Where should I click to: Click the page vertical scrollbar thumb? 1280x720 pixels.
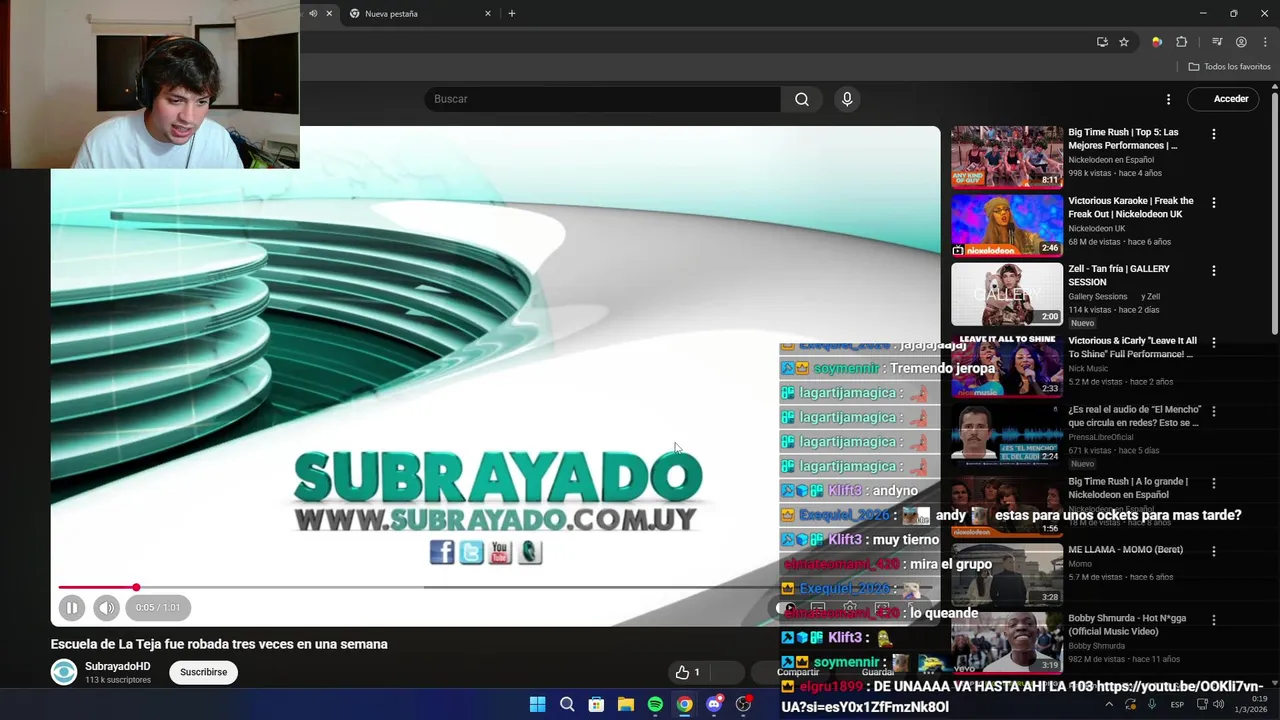[x=1275, y=213]
